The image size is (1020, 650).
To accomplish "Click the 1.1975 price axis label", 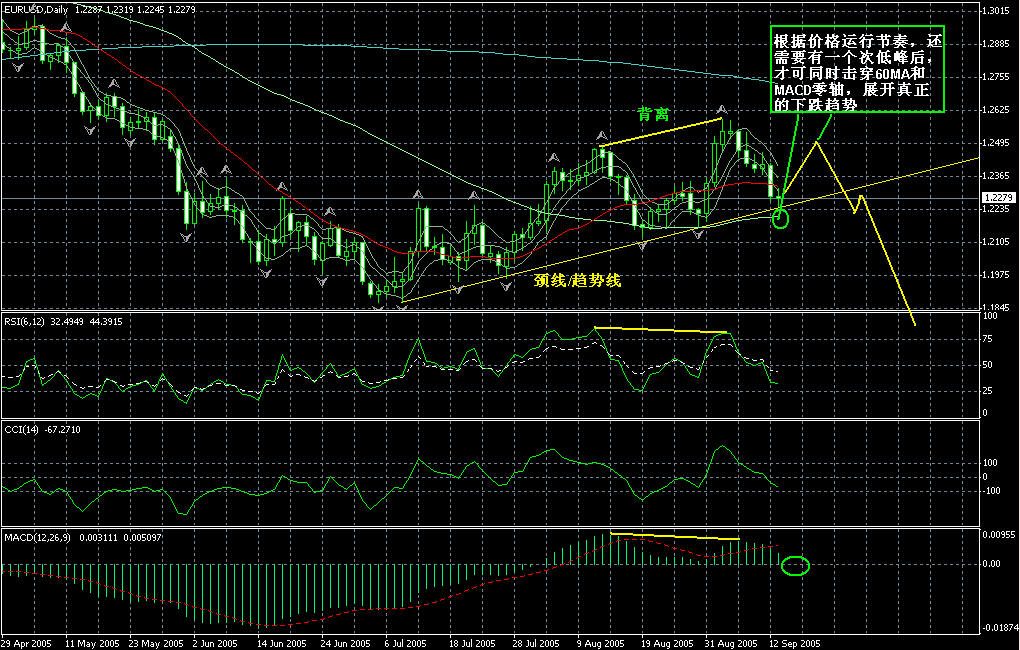I will tap(996, 275).
